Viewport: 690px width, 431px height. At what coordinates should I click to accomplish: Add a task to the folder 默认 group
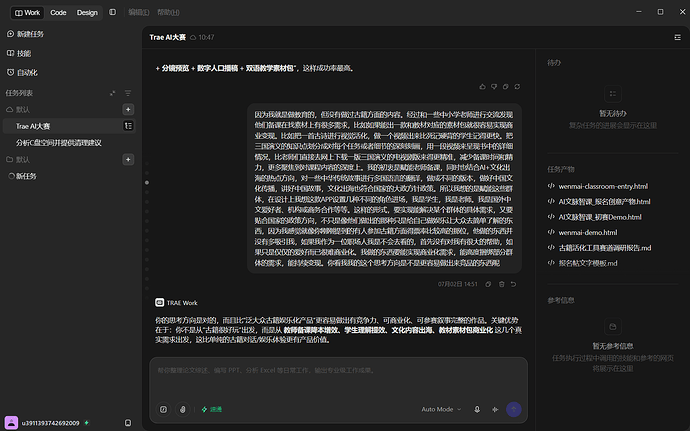coord(128,159)
